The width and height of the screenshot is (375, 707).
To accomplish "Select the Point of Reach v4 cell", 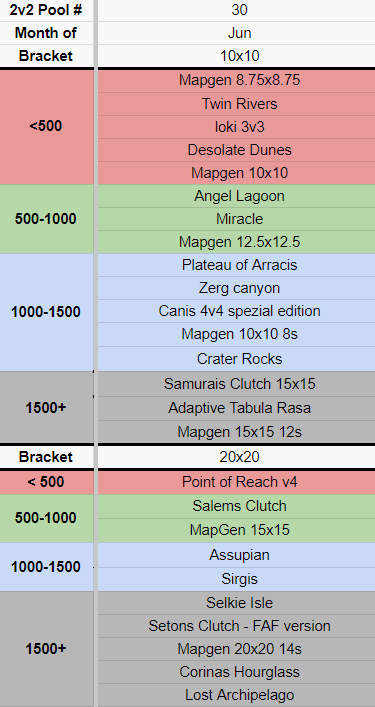I will pos(236,482).
